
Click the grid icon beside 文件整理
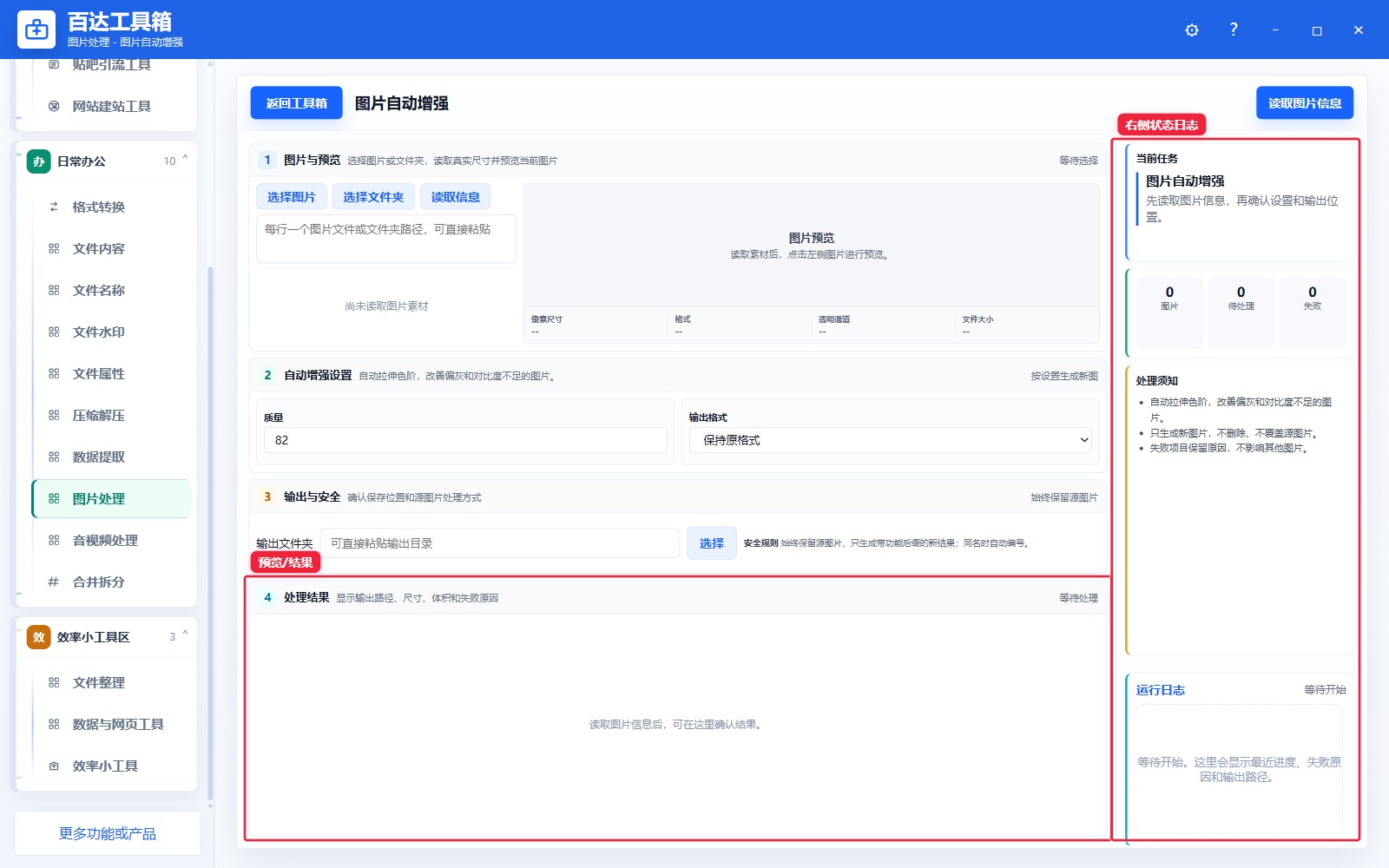click(54, 682)
